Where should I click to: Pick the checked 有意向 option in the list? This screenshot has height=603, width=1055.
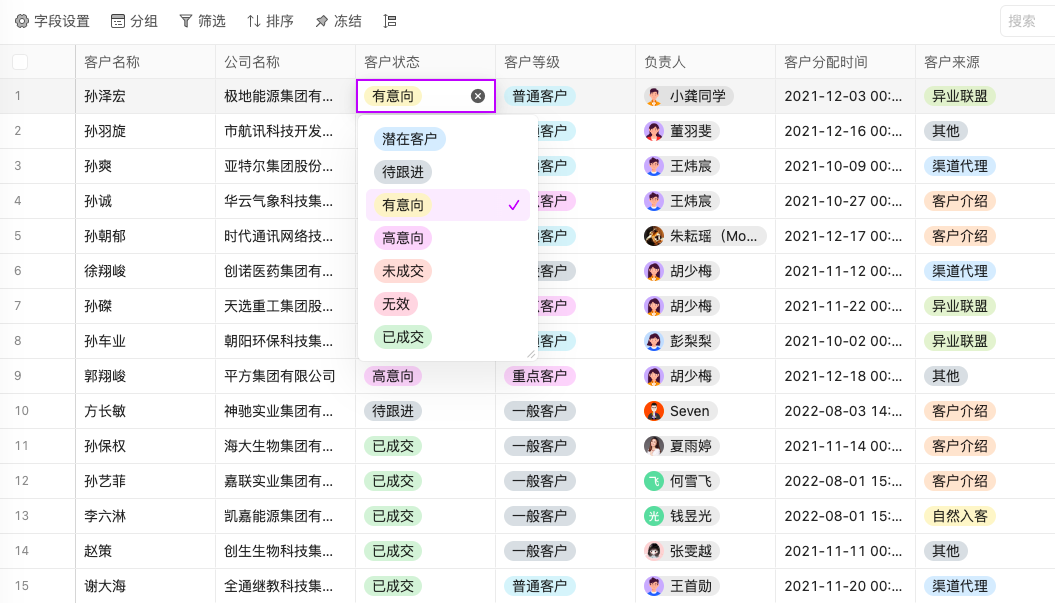[x=403, y=205]
